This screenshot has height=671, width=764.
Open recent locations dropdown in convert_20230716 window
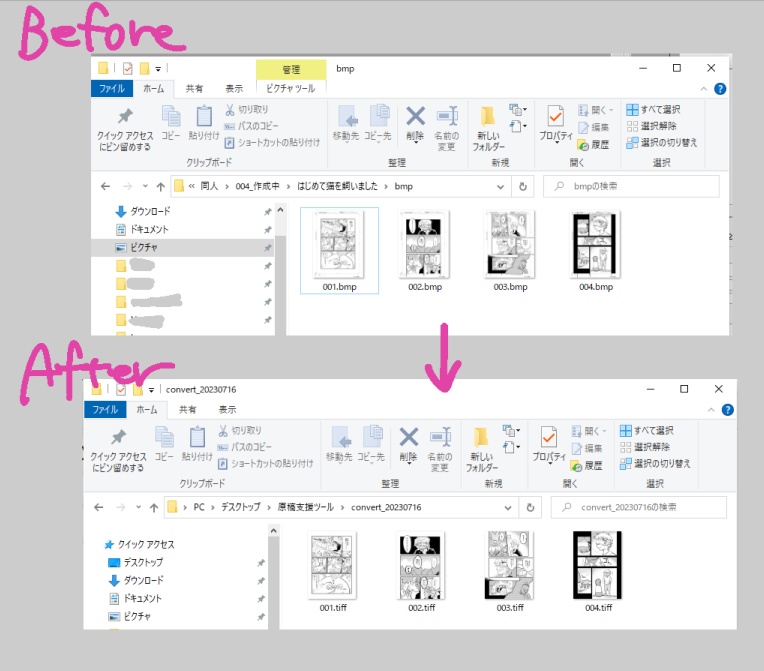coord(138,507)
